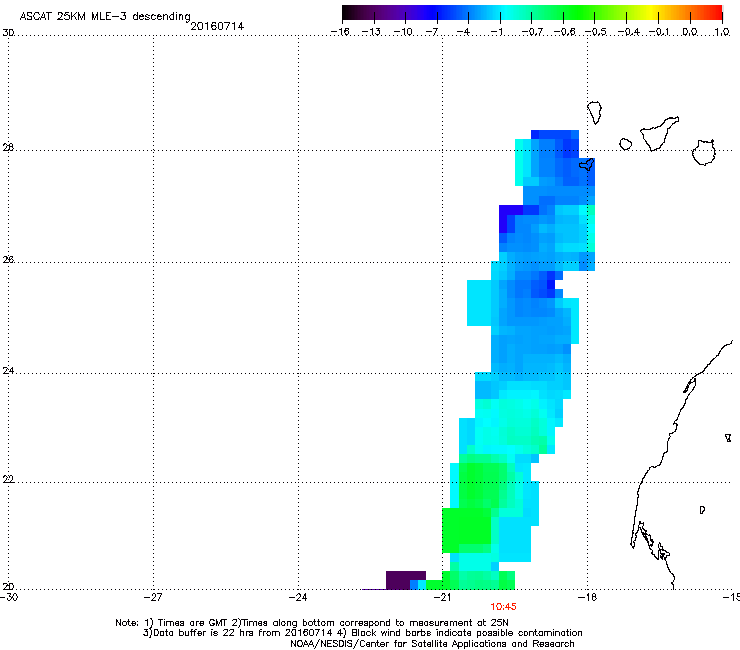Click the -0.5 colorbar tick label
740x650 pixels.
[596, 32]
